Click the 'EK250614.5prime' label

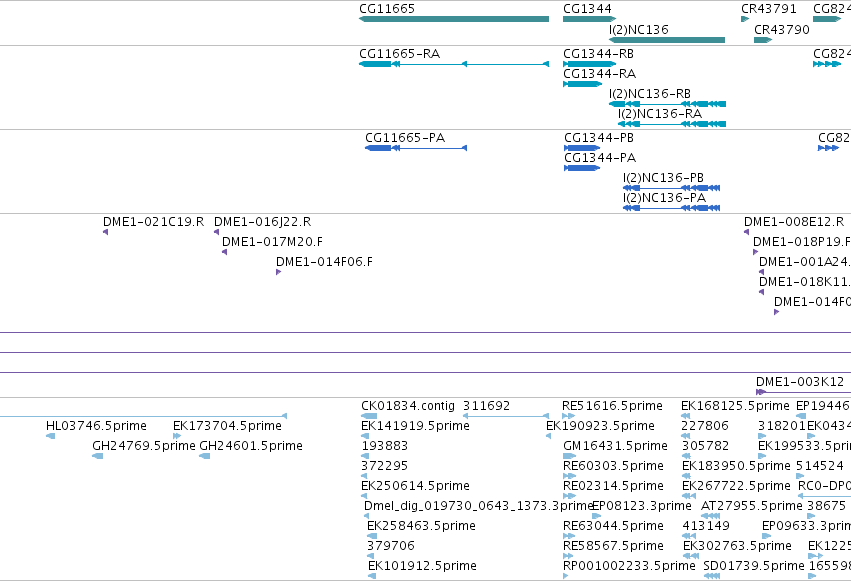tap(415, 486)
